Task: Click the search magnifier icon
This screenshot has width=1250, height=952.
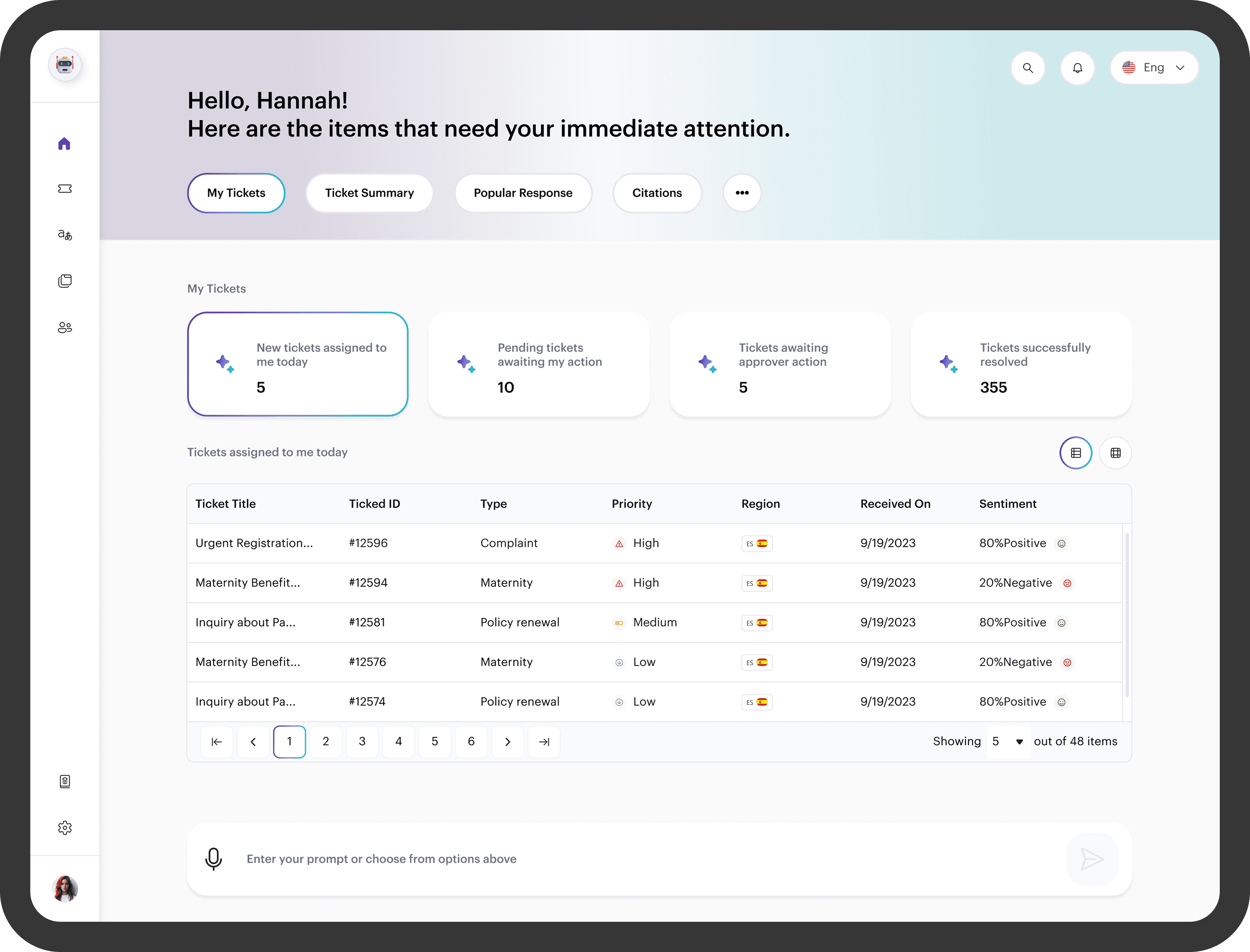Action: [1028, 68]
